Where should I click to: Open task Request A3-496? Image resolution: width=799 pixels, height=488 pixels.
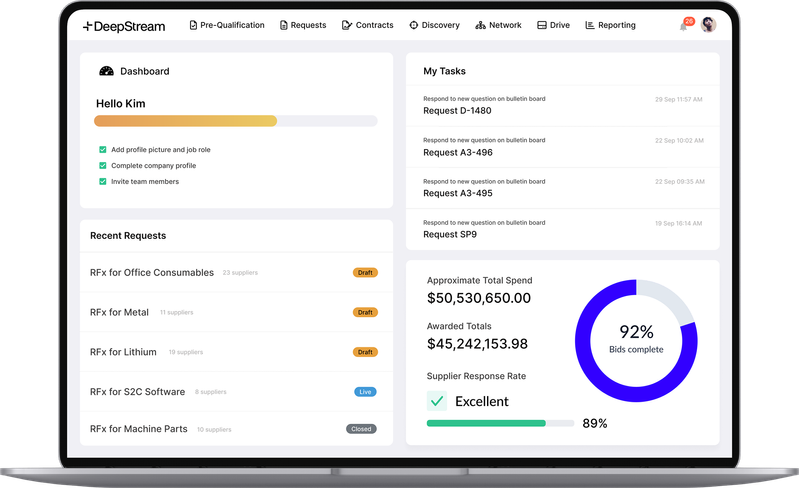563,147
